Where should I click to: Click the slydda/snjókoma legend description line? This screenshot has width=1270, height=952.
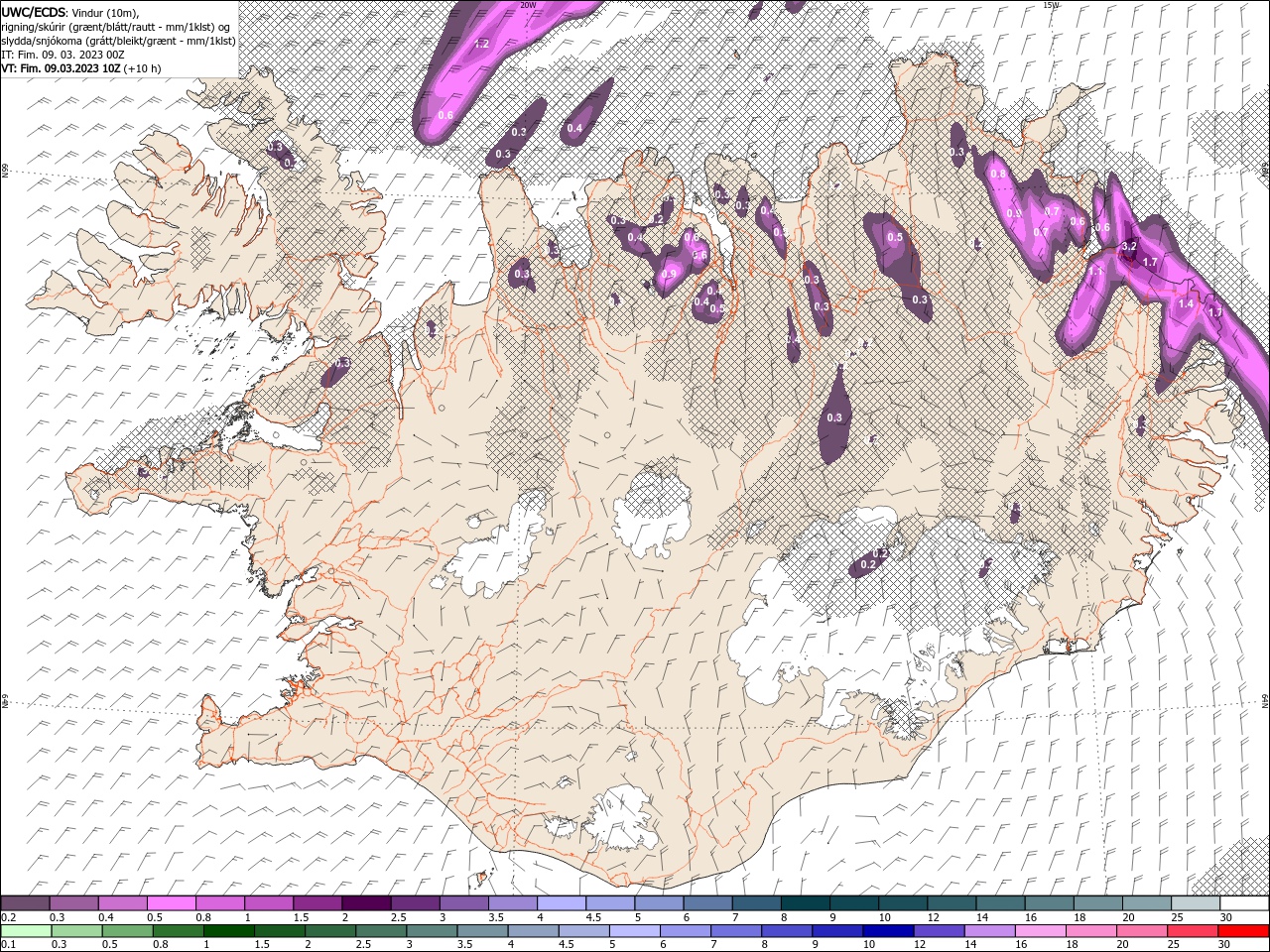[x=118, y=41]
